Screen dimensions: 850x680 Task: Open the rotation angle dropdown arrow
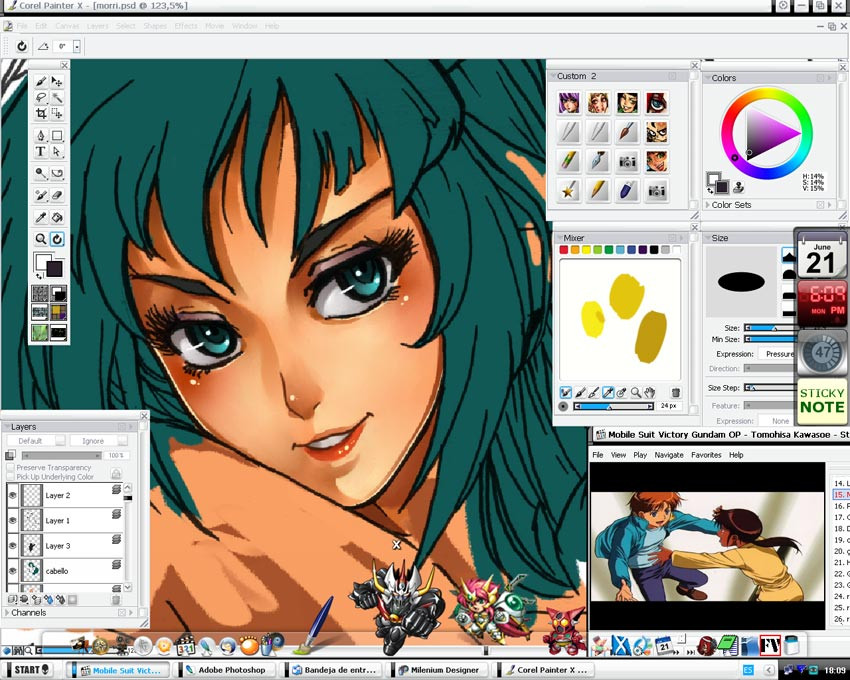point(77,47)
